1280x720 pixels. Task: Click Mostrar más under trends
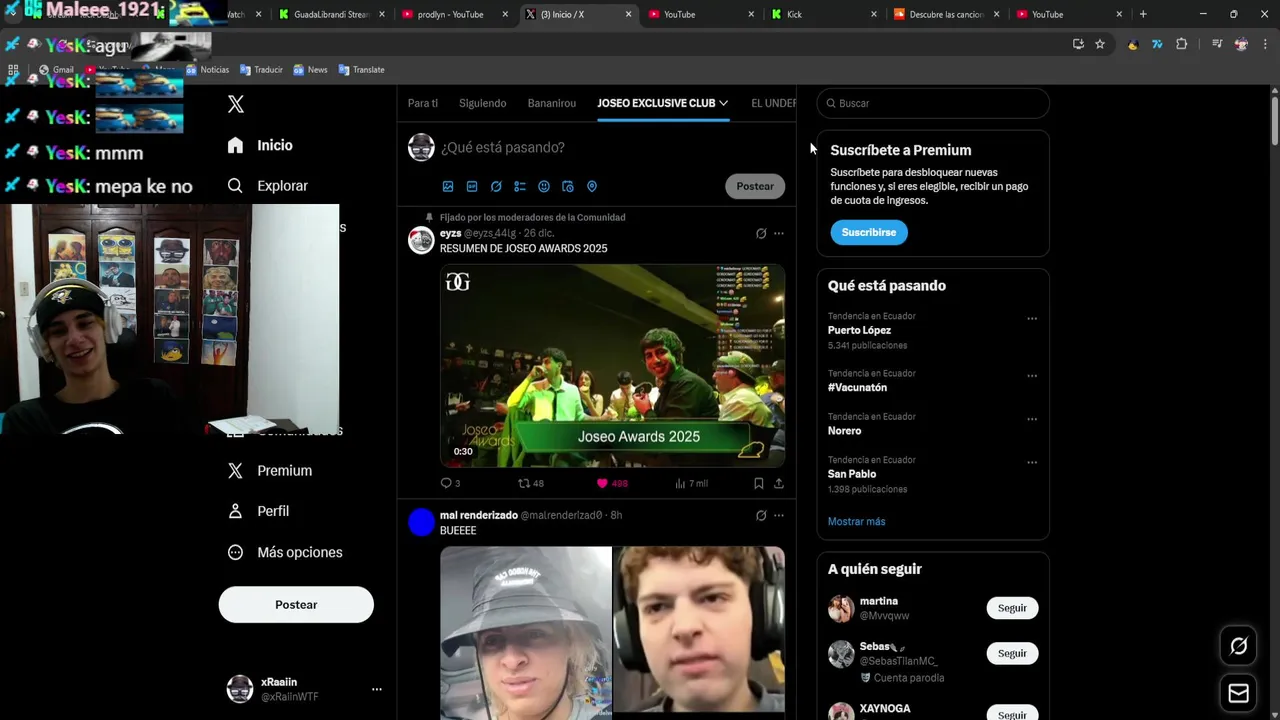856,522
